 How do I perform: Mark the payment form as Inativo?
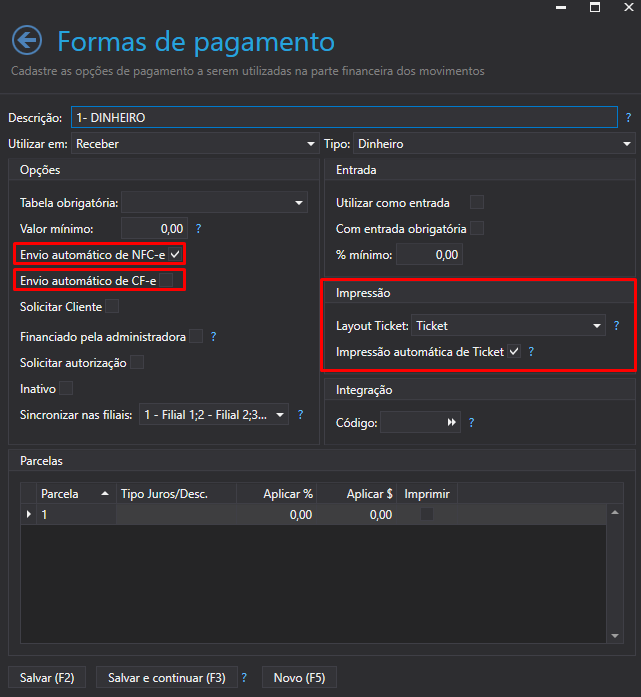tap(66, 389)
